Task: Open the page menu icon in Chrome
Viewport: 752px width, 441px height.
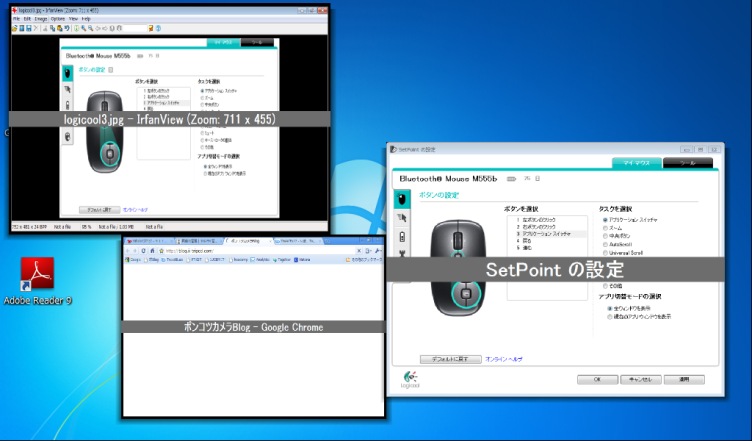Action: point(368,251)
